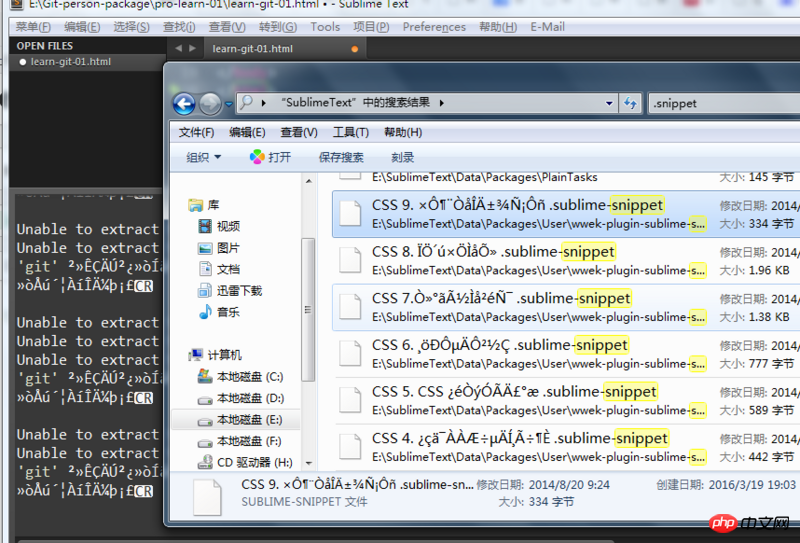Click the CSS 6 file name text

(499, 345)
